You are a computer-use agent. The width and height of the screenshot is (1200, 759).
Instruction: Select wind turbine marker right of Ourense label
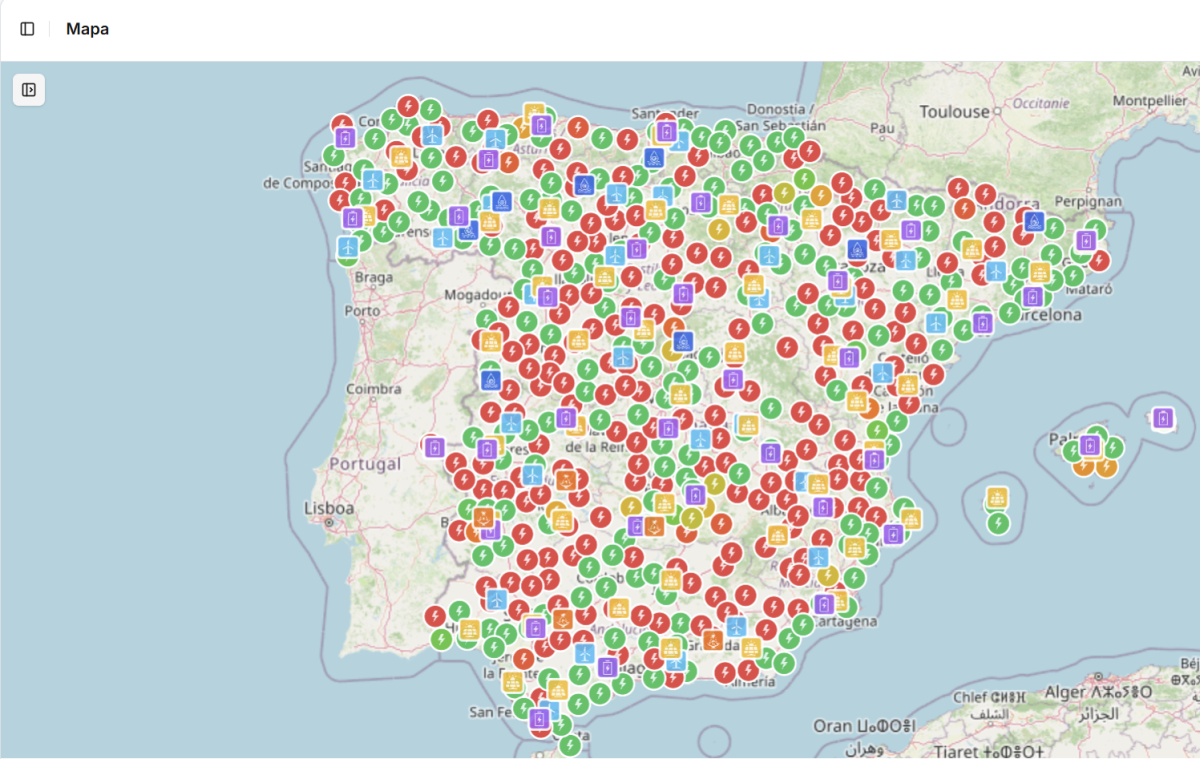(x=443, y=238)
